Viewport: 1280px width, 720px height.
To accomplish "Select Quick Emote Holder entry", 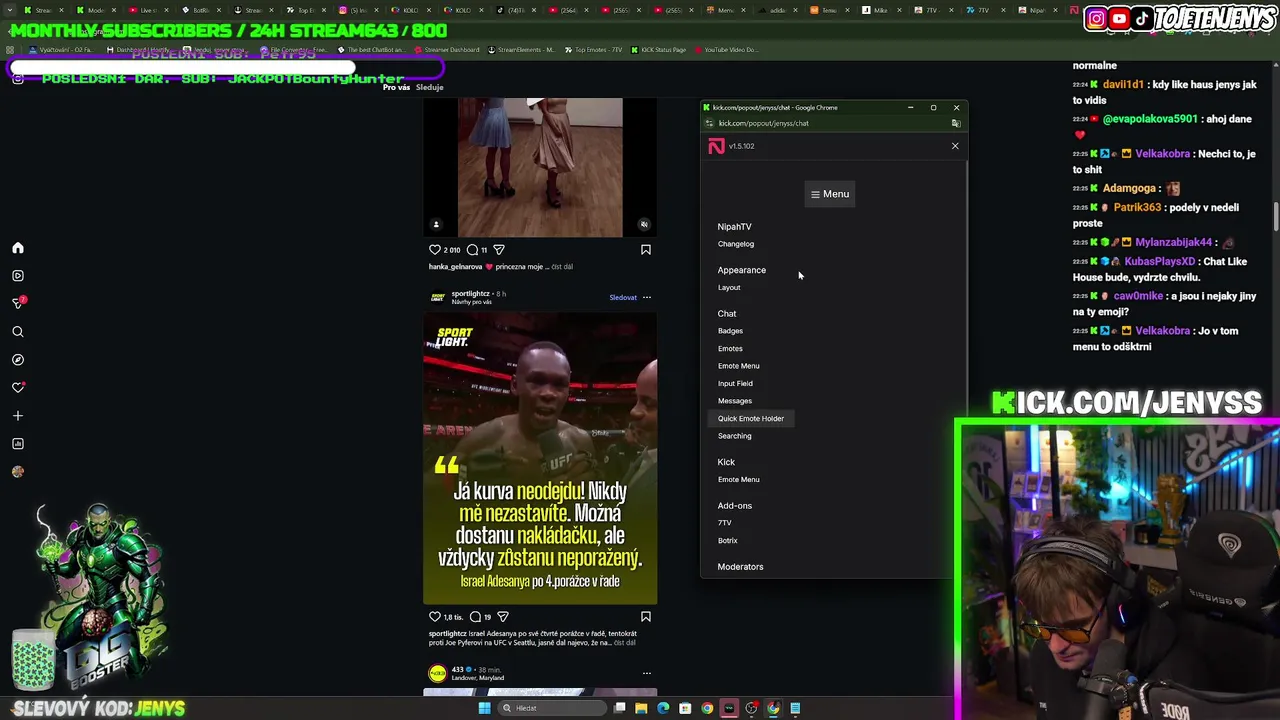I will [751, 419].
